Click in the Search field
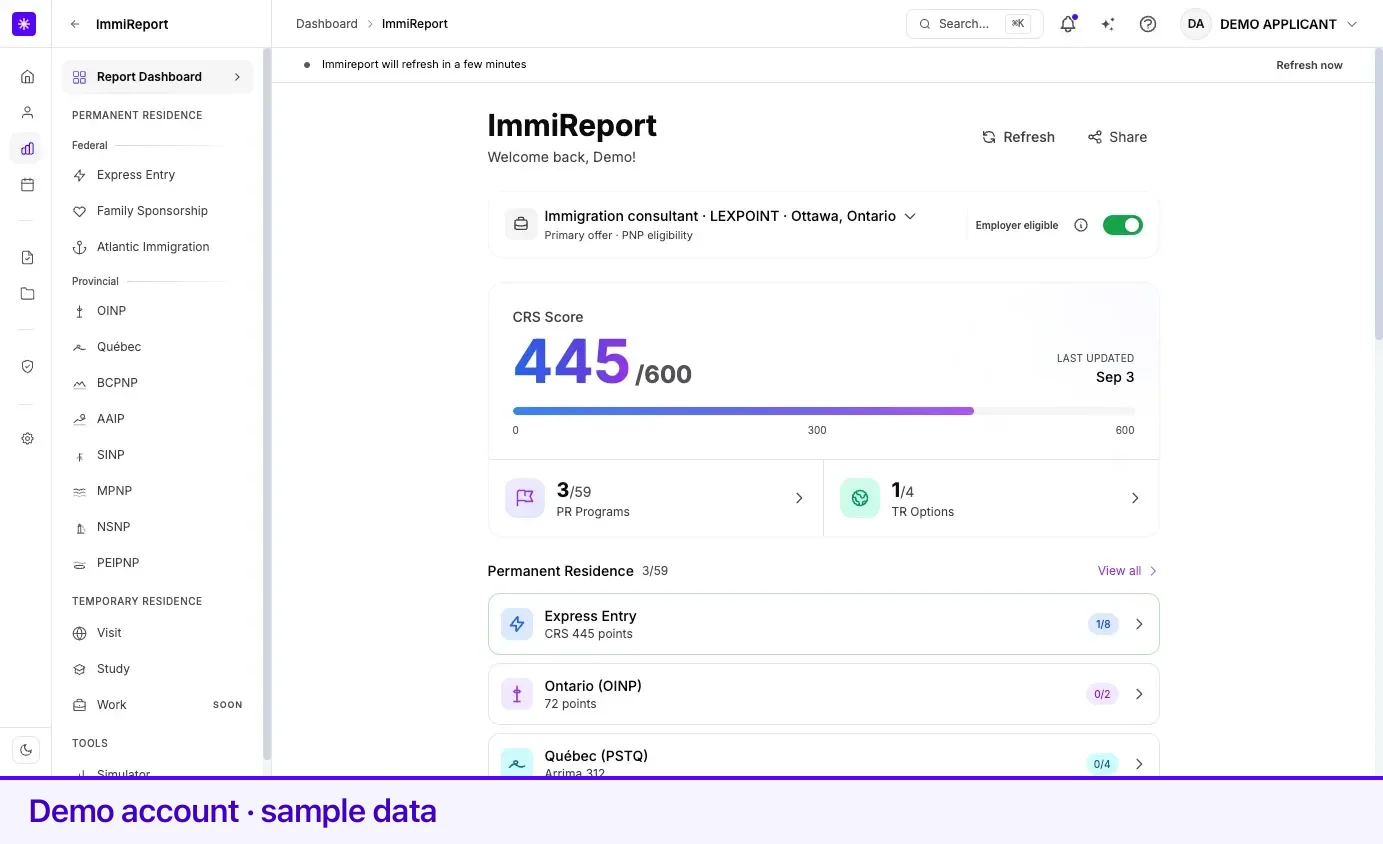Viewport: 1383px width, 844px height. 974,24
